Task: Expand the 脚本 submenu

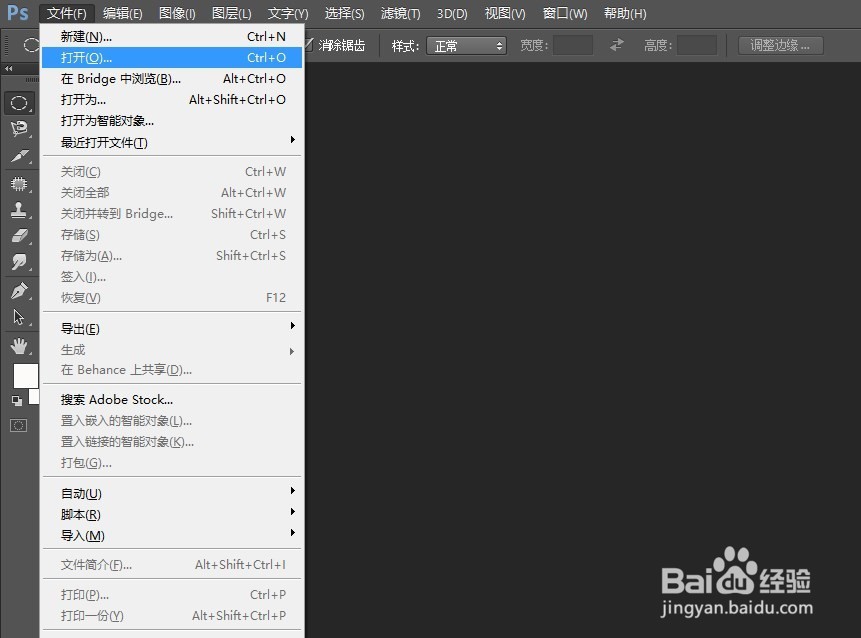Action: coord(172,514)
